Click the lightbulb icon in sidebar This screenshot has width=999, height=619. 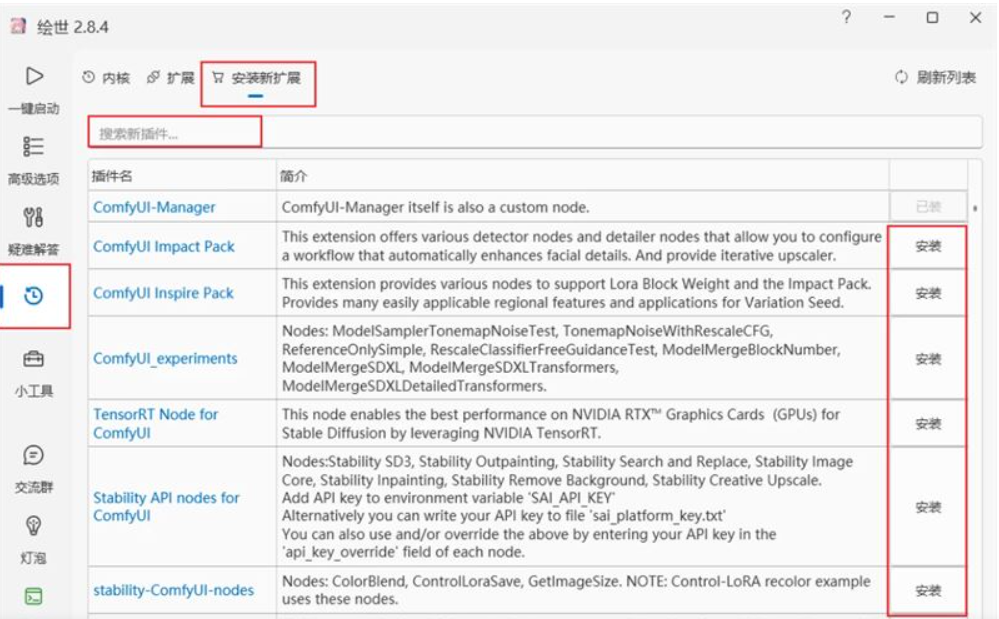tap(33, 526)
